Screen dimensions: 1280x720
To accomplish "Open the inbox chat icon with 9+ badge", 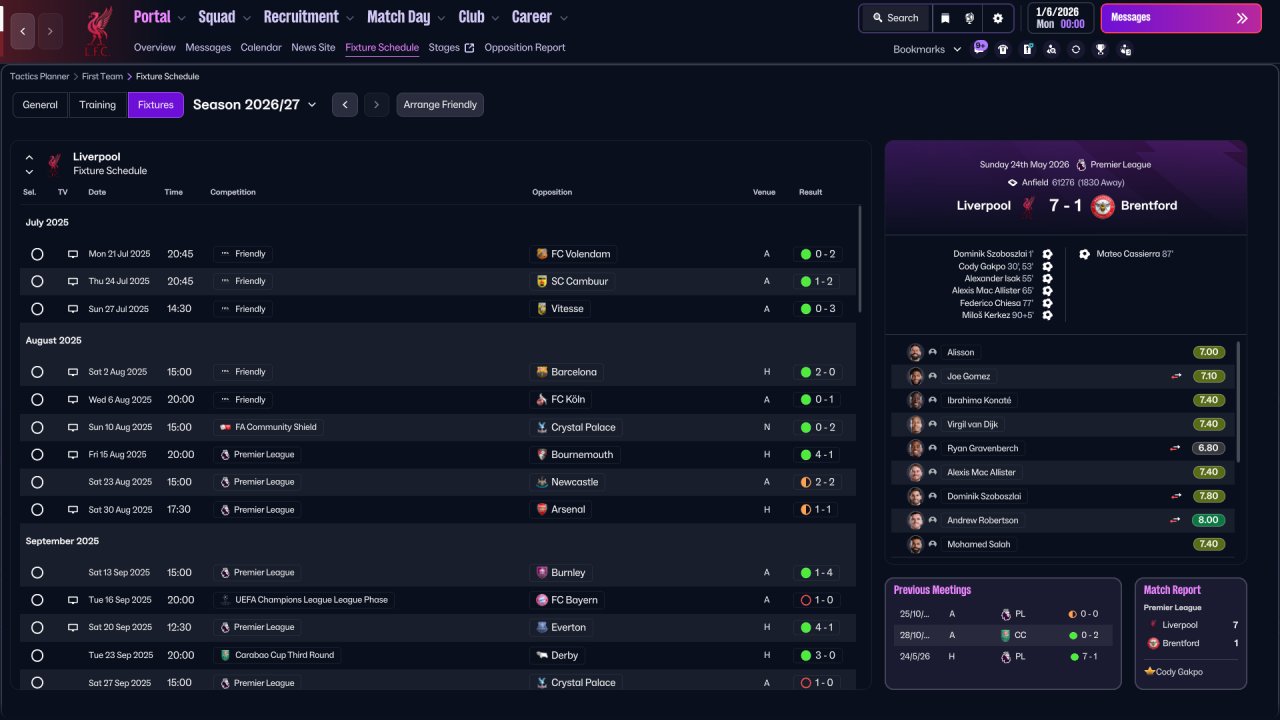I will pyautogui.click(x=979, y=48).
